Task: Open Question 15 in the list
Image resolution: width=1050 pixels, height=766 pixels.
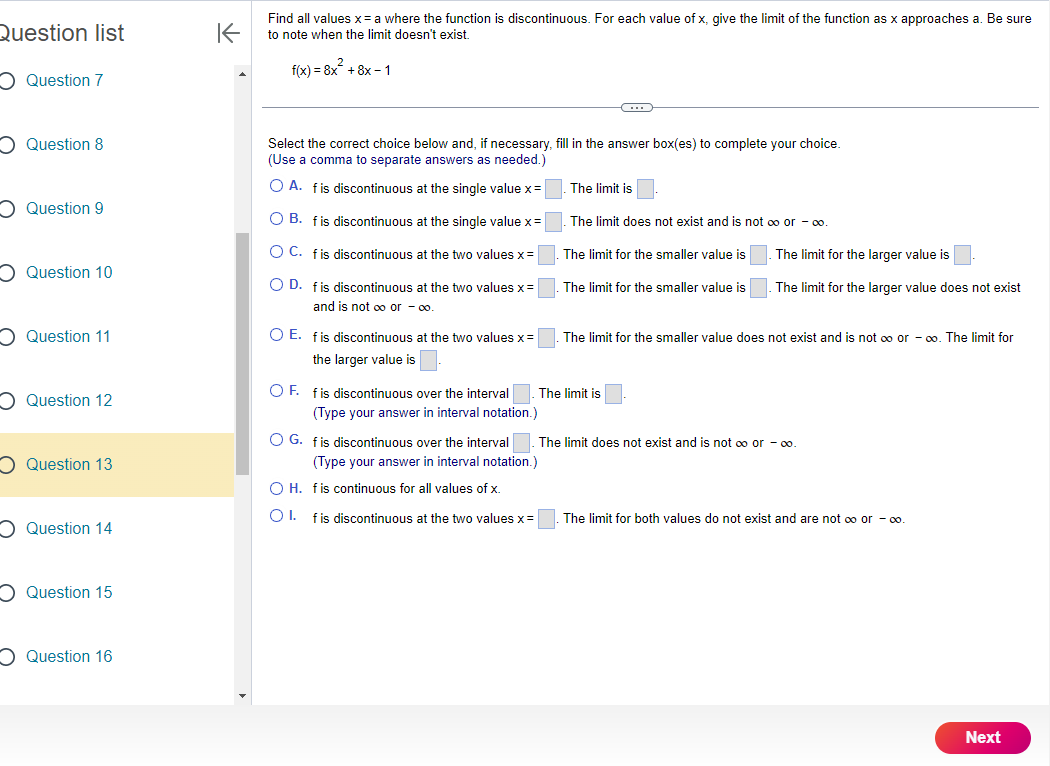Action: tap(69, 593)
